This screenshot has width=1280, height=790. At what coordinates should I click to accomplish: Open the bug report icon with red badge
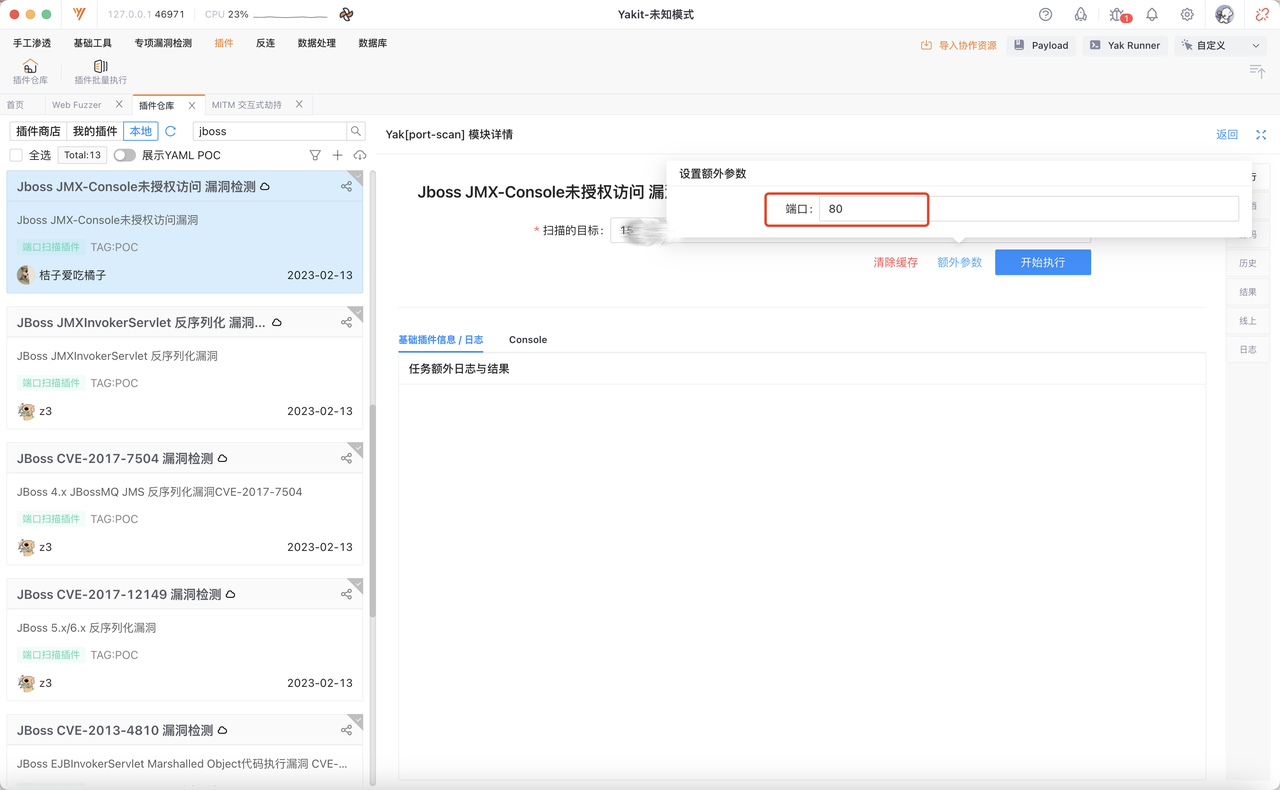1118,15
